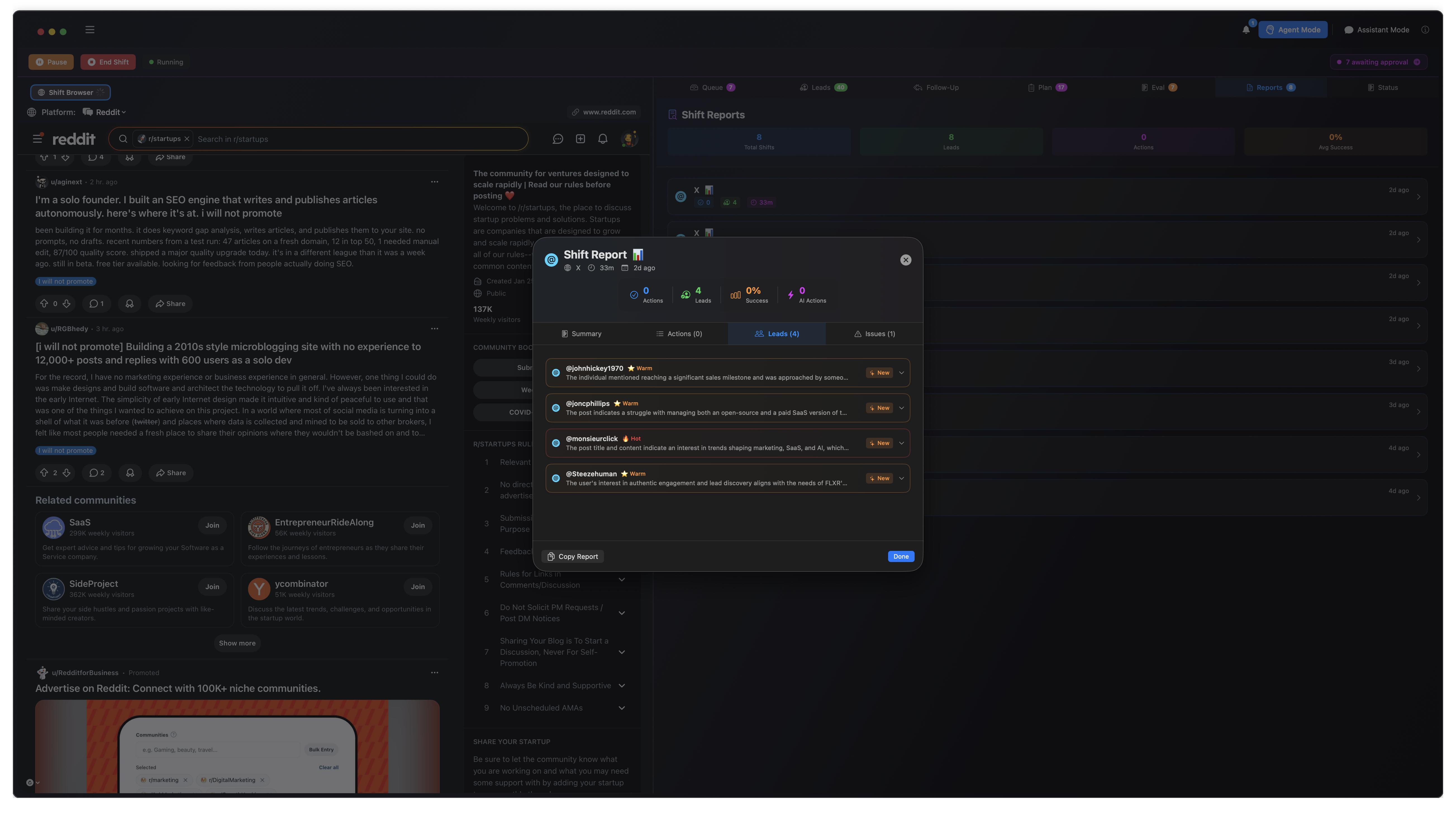Open options menu for u/aginext post

[434, 182]
